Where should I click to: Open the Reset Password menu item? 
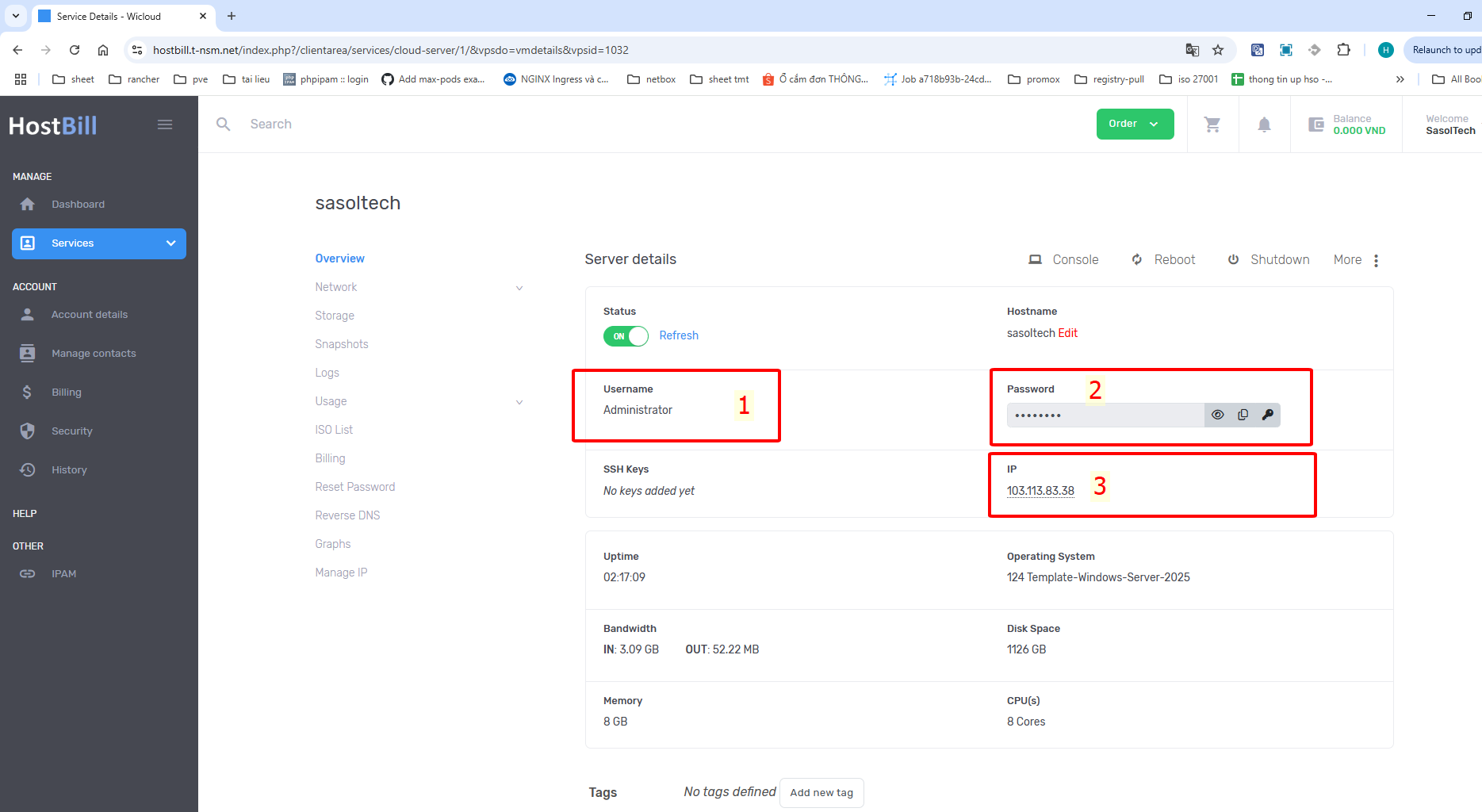354,487
